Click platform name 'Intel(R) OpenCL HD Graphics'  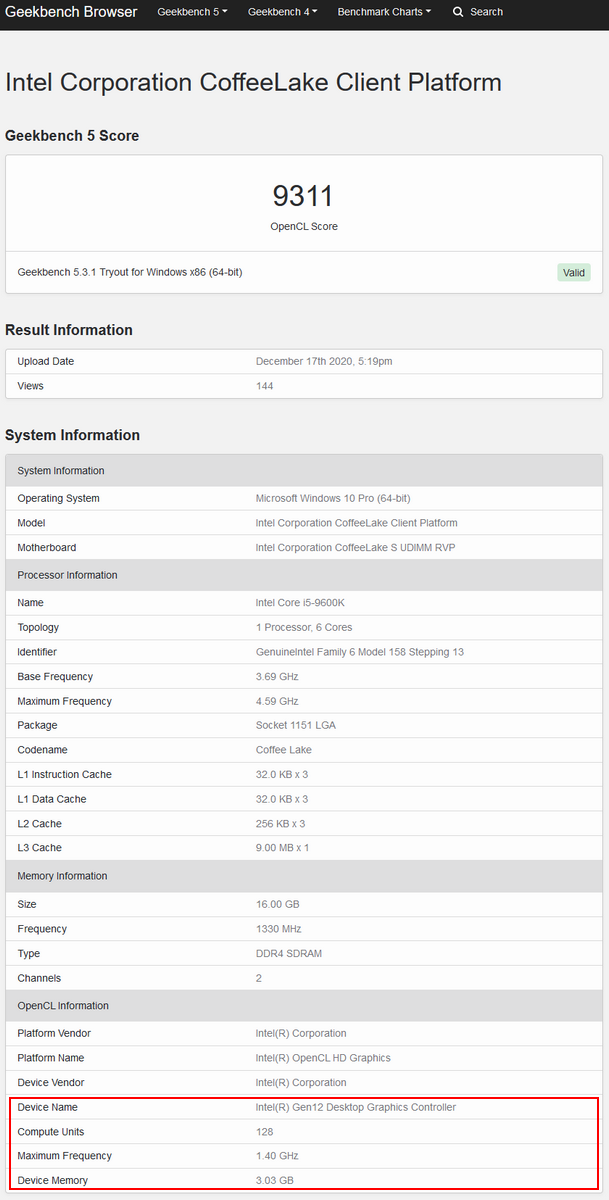[323, 1058]
